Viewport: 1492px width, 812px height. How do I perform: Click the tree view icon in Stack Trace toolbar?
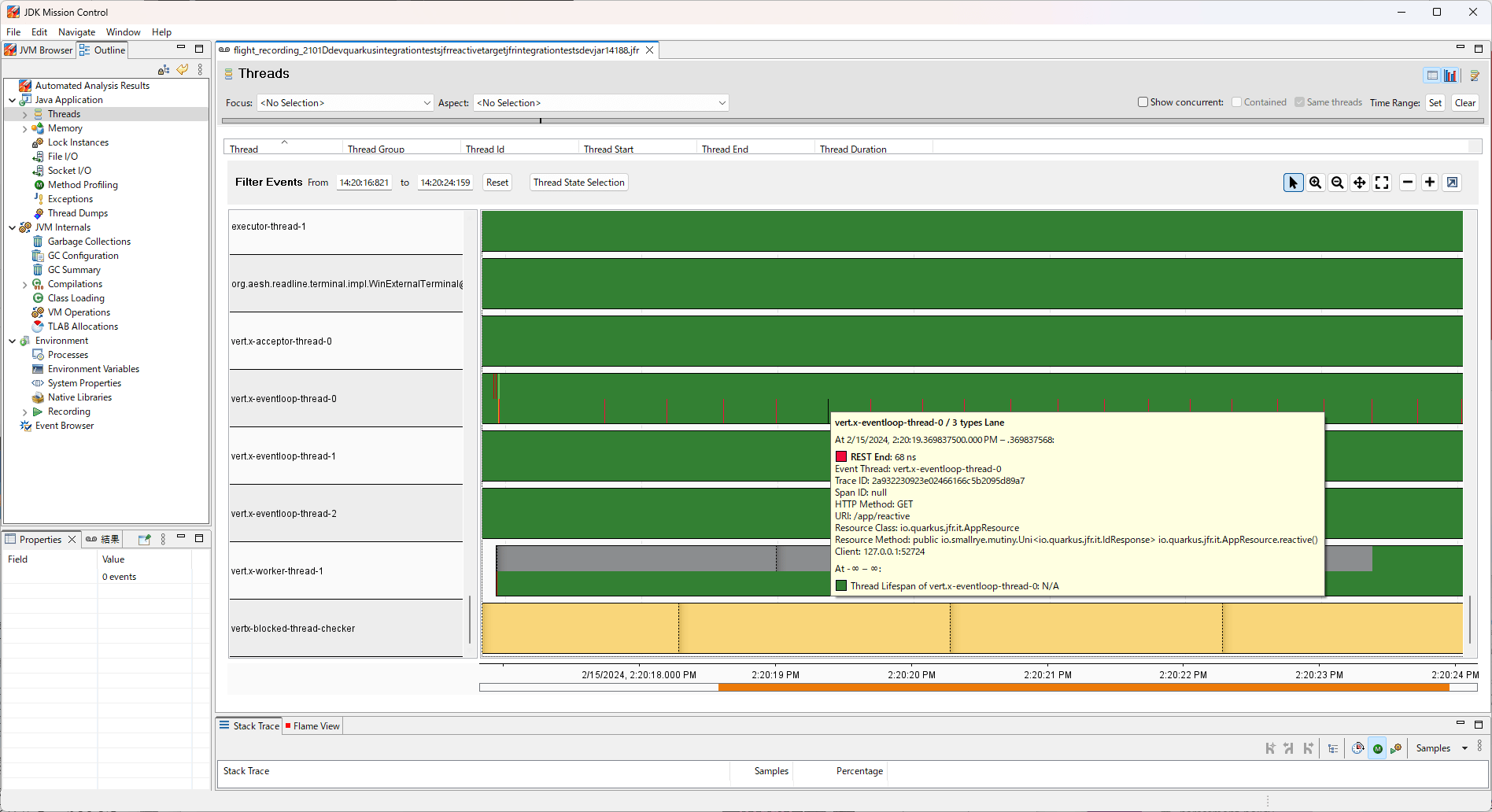coord(1333,748)
